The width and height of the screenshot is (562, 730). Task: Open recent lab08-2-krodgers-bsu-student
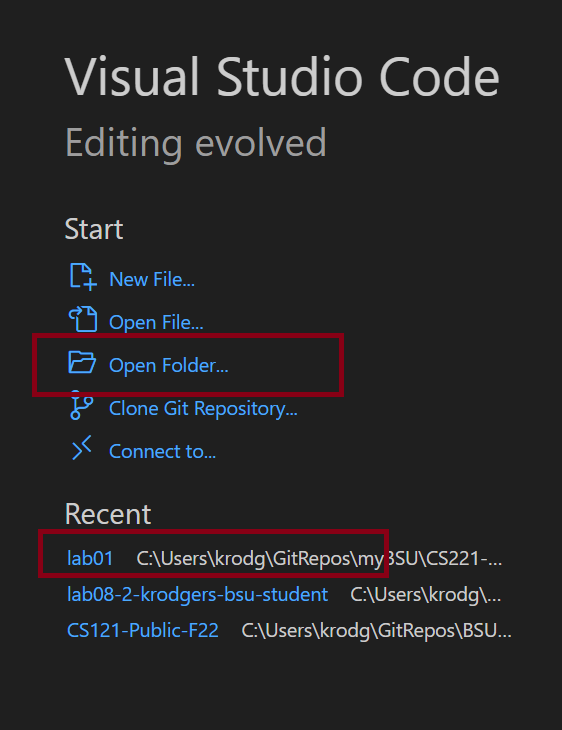coord(197,595)
